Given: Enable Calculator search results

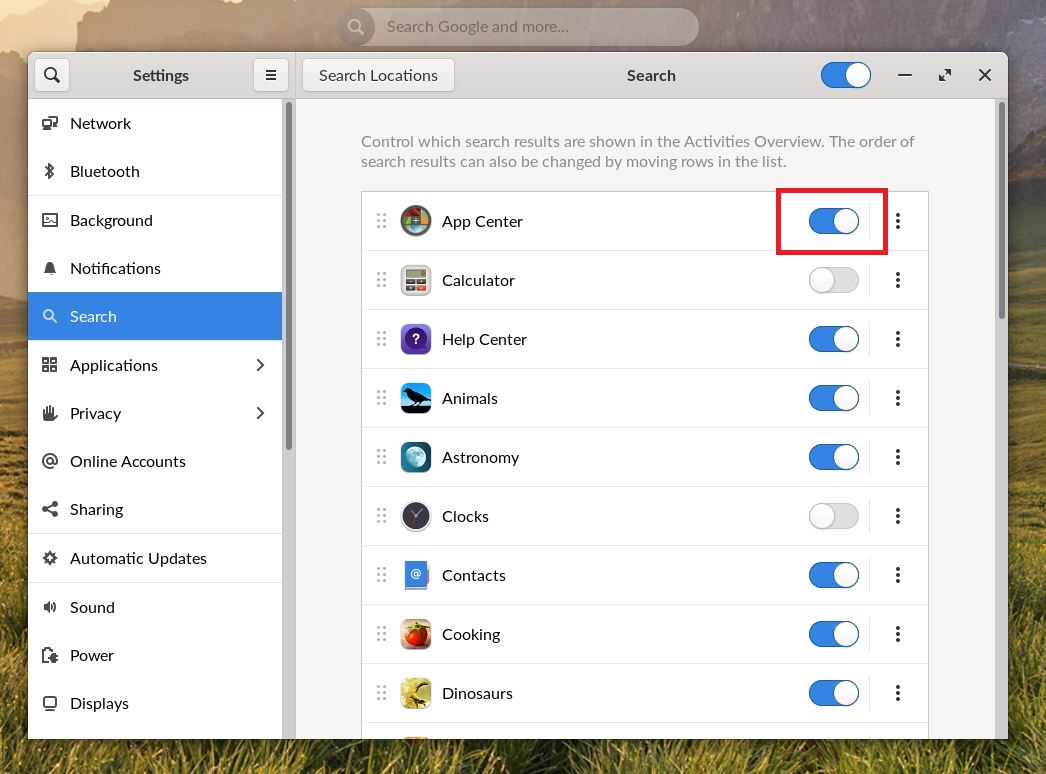Looking at the screenshot, I should pyautogui.click(x=834, y=280).
